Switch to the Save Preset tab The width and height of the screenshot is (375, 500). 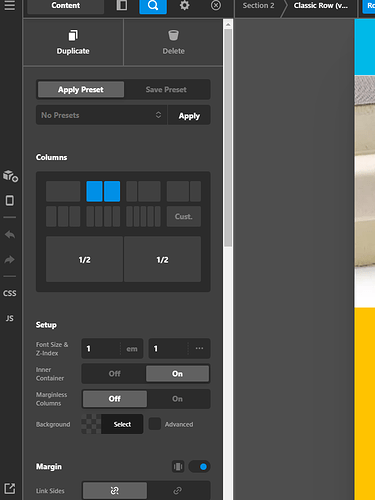click(x=166, y=89)
